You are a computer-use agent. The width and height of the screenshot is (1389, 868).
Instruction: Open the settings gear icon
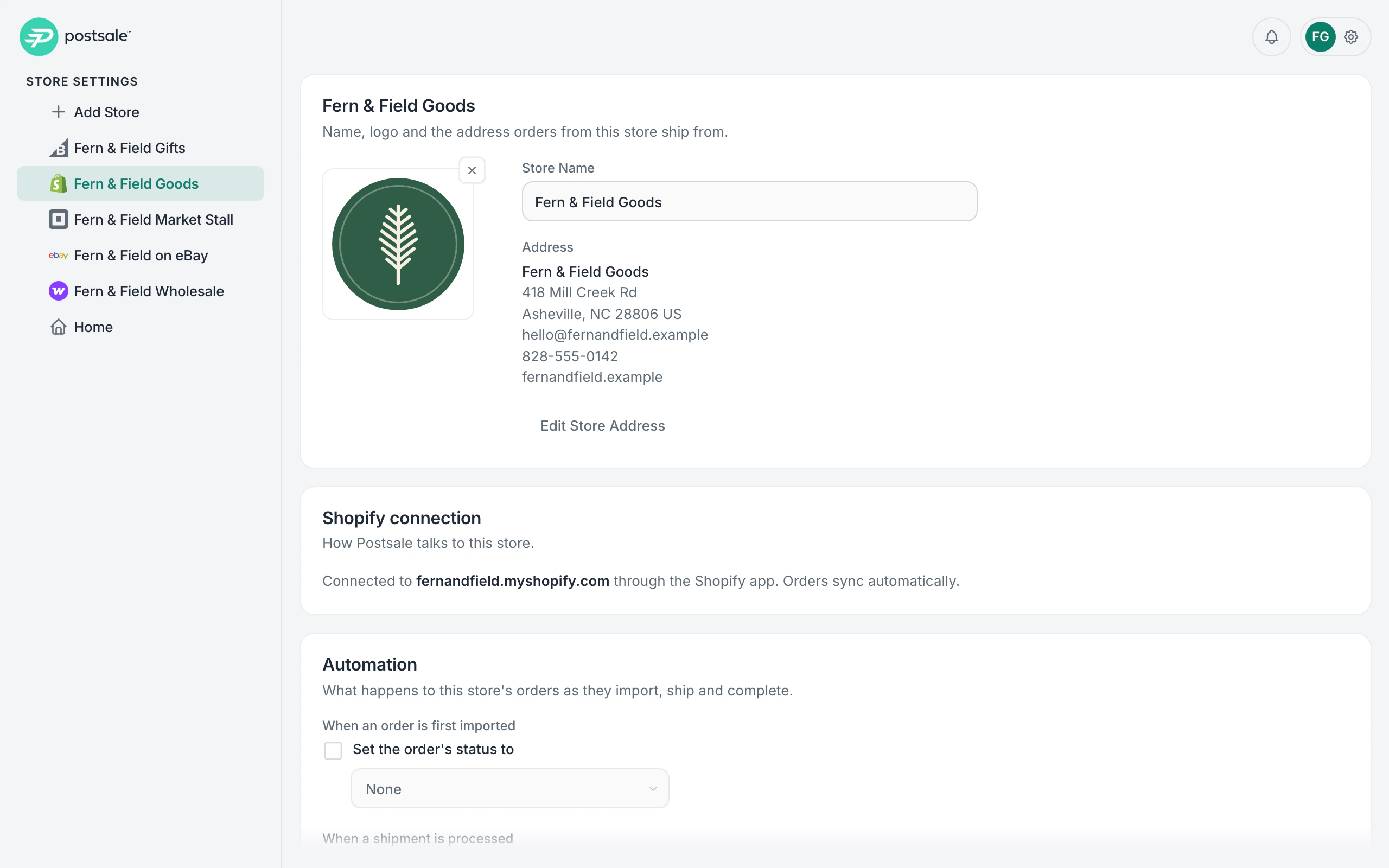click(x=1350, y=37)
